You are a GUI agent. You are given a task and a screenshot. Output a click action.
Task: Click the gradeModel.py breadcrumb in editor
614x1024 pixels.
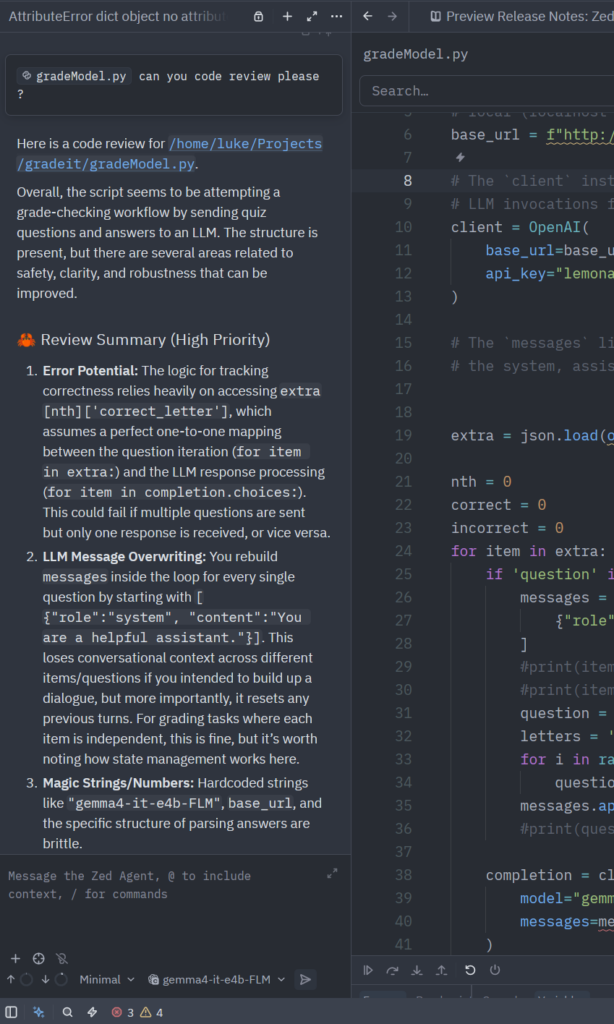[x=415, y=54]
